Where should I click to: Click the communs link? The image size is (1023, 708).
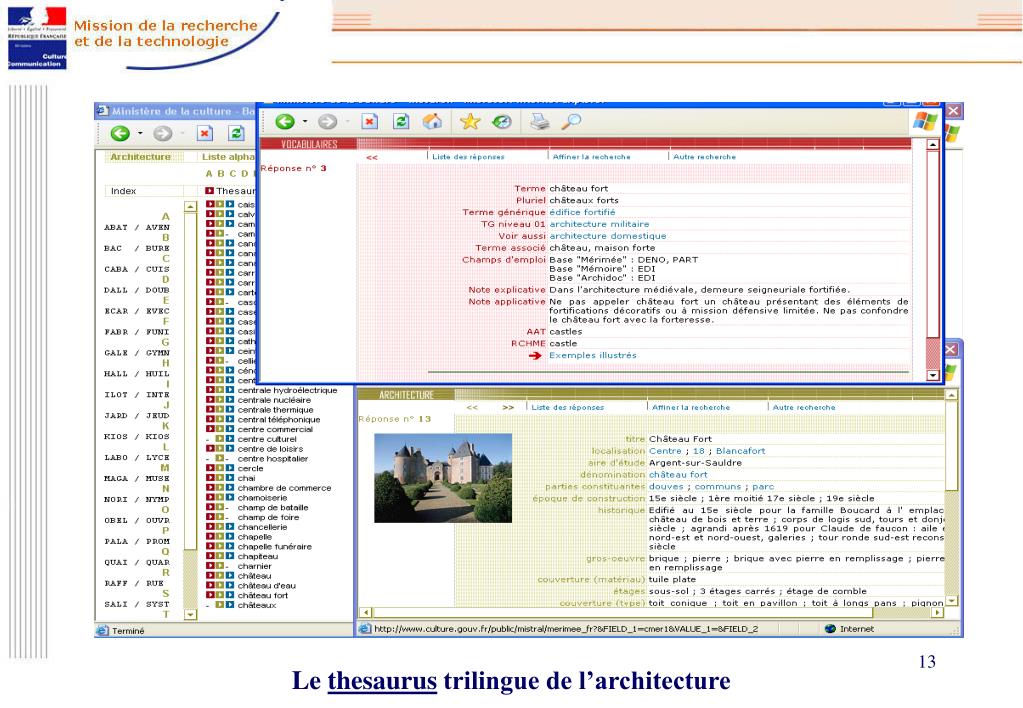(x=717, y=487)
